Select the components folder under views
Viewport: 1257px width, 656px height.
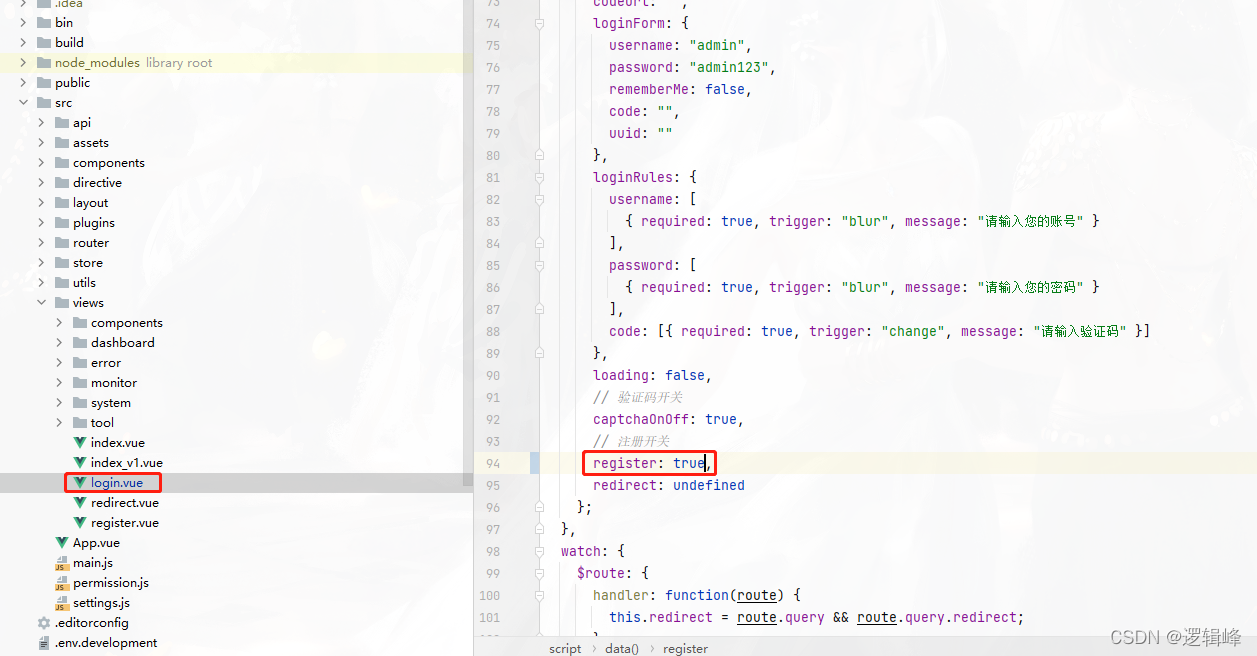(x=127, y=322)
